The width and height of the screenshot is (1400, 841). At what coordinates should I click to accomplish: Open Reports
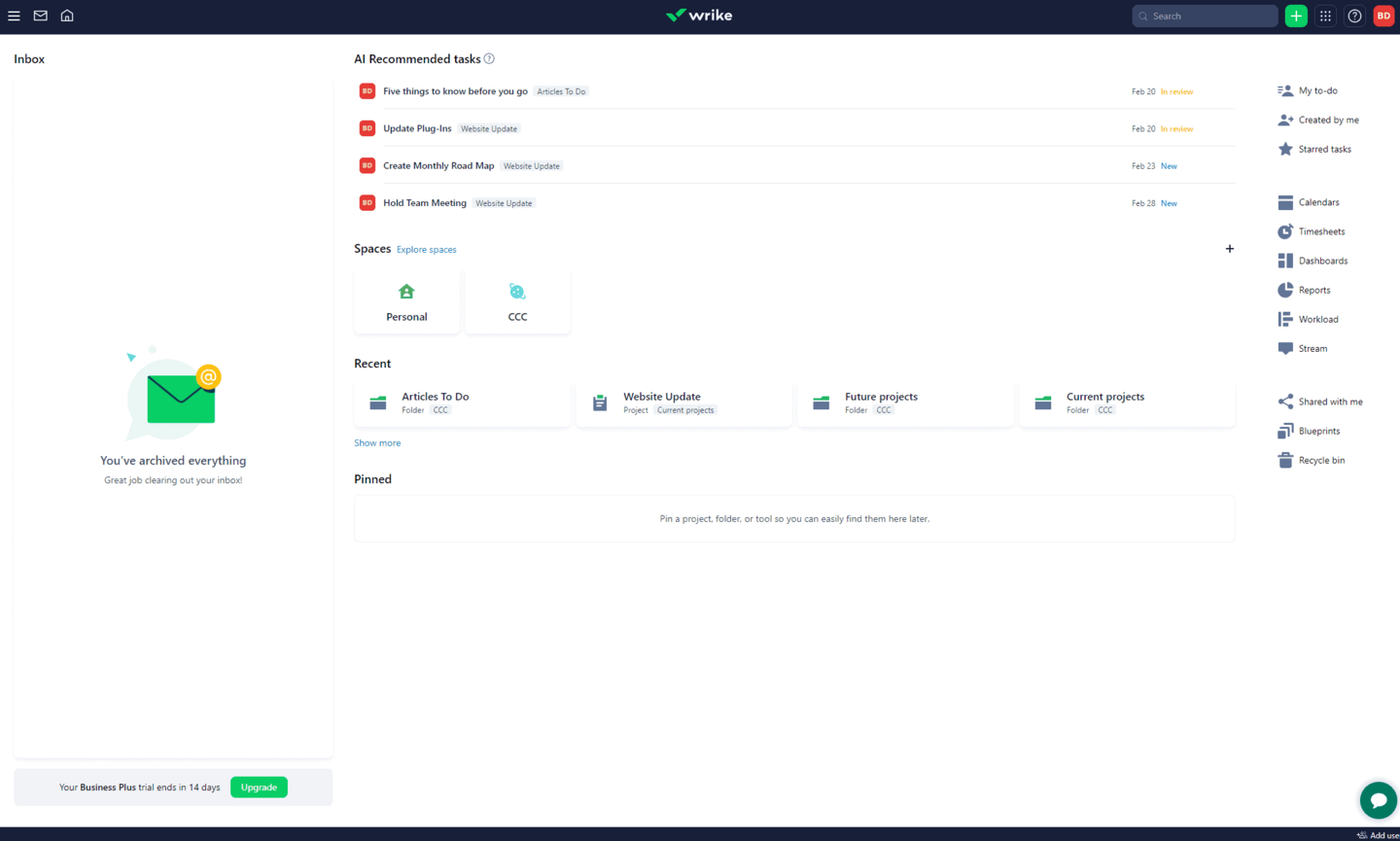coord(1304,290)
